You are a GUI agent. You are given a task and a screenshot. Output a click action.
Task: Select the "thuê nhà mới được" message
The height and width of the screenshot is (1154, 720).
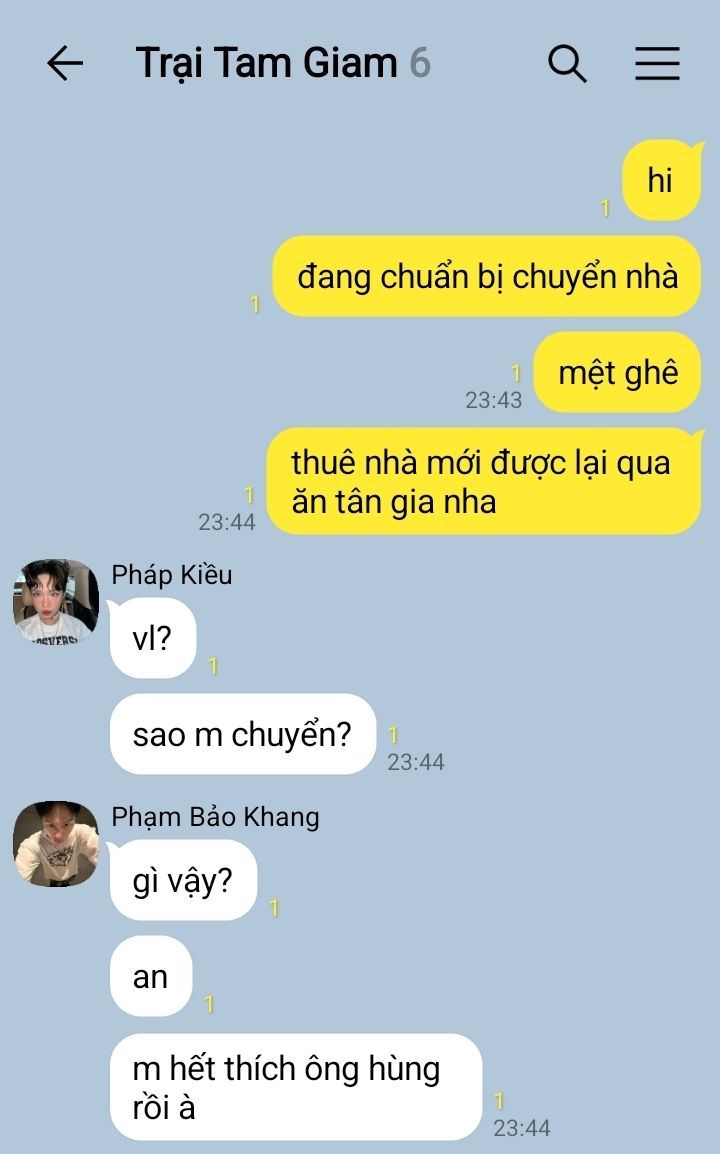click(x=483, y=481)
